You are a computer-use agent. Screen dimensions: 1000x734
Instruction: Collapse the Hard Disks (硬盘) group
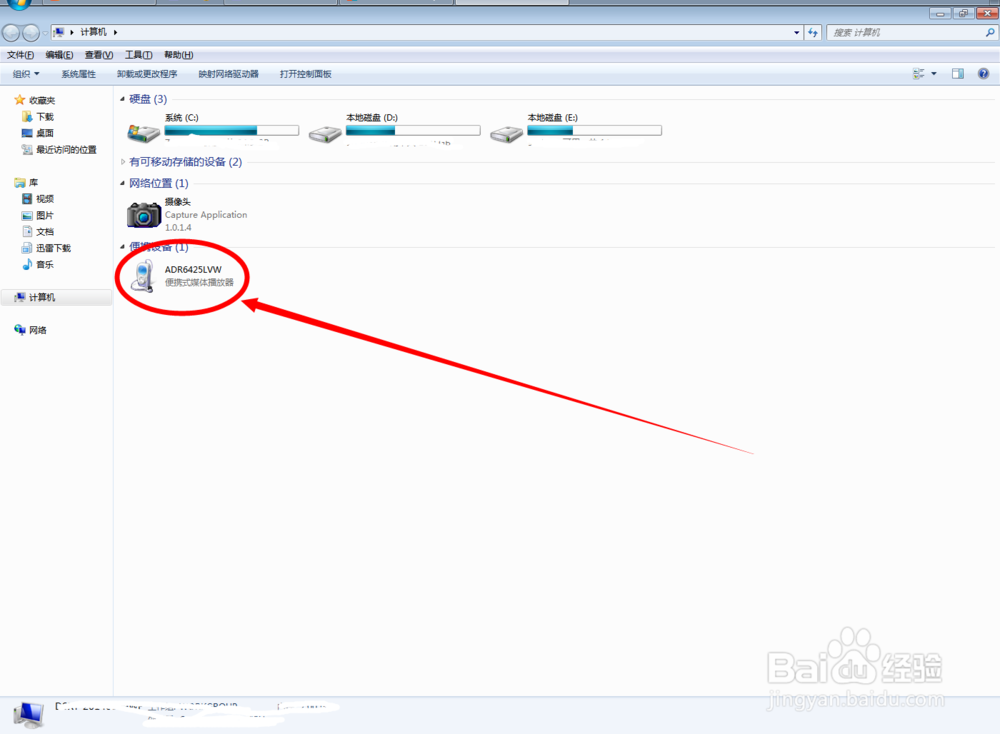pos(122,99)
